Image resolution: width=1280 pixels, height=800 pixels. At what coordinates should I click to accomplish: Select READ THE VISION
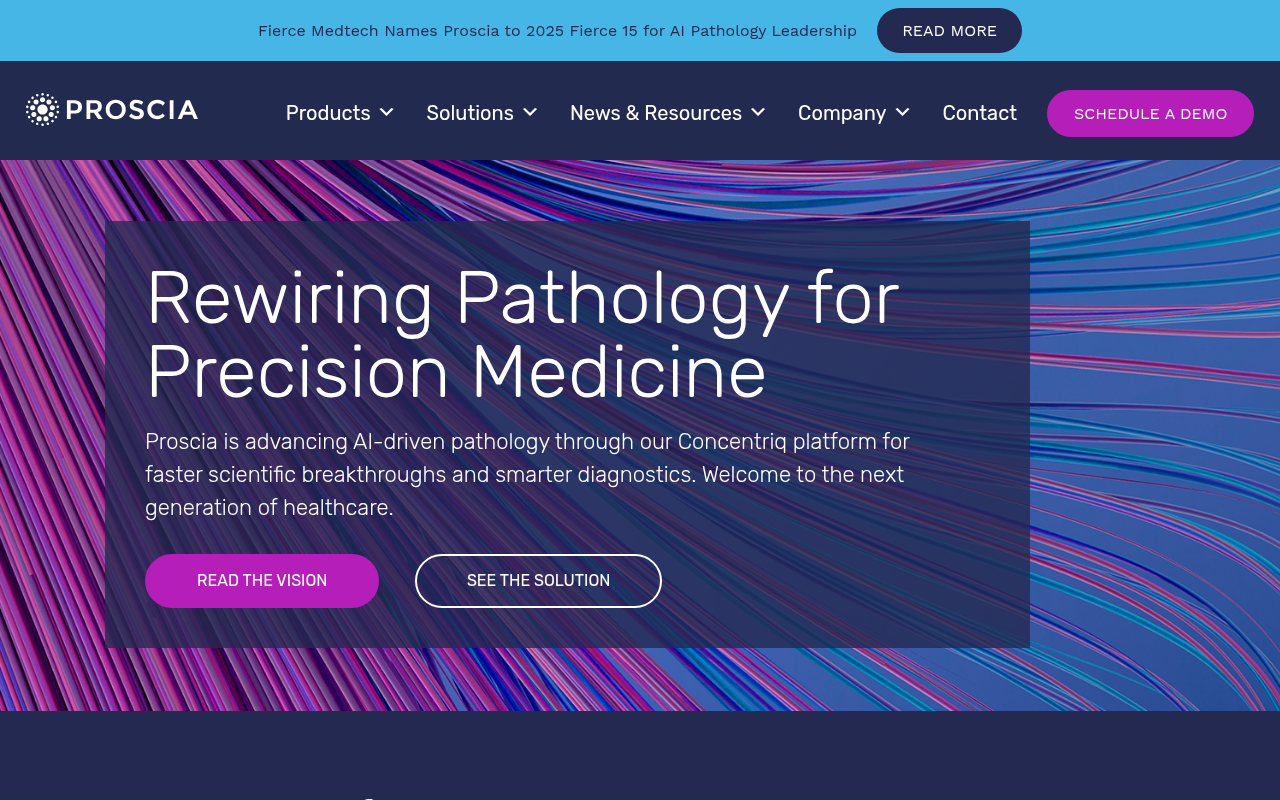click(x=262, y=580)
